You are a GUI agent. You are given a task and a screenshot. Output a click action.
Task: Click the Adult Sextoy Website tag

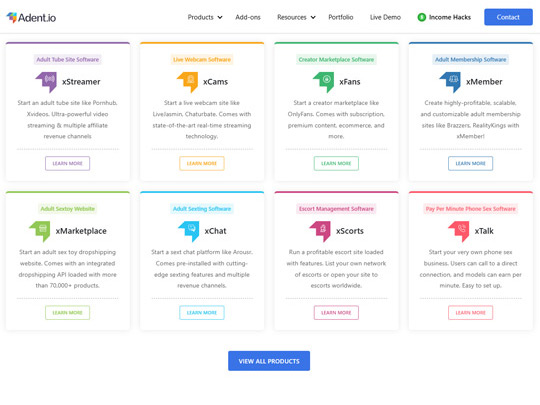pos(68,209)
